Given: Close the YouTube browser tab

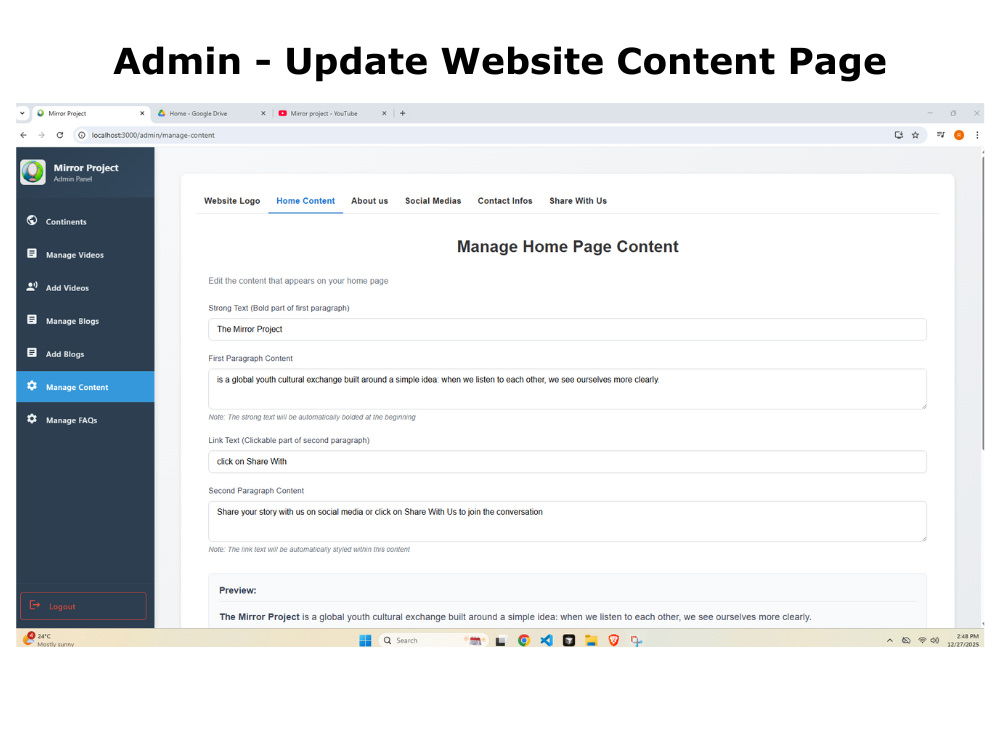Looking at the screenshot, I should (384, 114).
